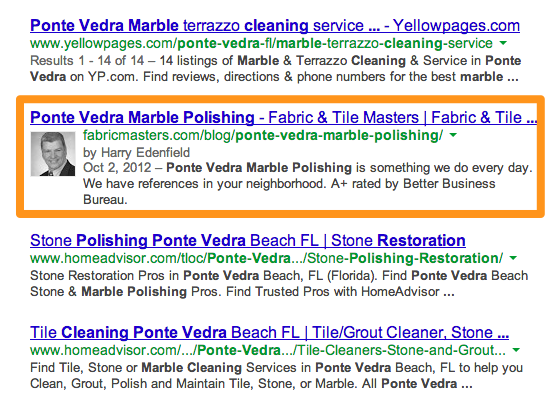
Task: Open the Stone Polishing Ponte Vedra Beach result
Action: coord(248,240)
